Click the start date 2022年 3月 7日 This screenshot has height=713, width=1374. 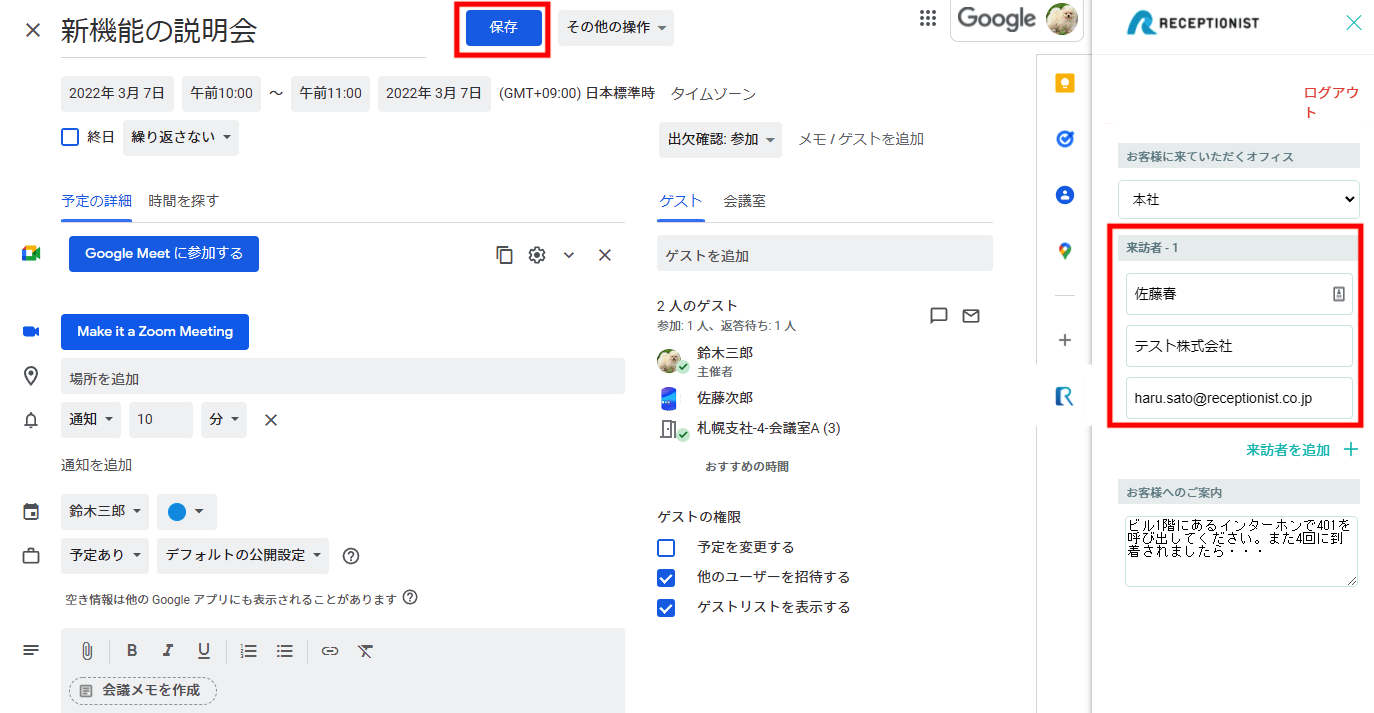pyautogui.click(x=117, y=93)
